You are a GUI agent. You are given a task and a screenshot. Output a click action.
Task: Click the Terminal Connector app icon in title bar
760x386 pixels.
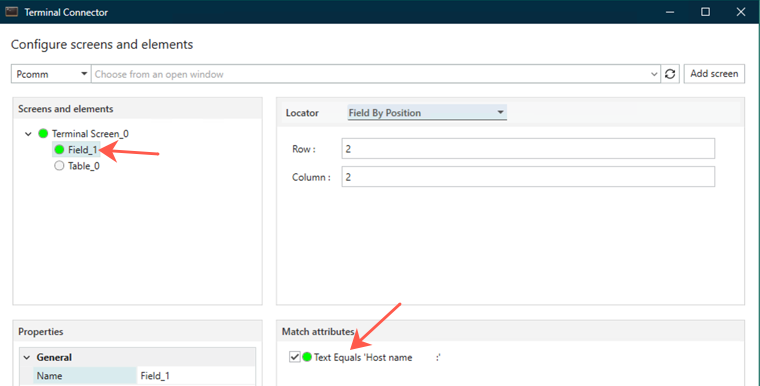point(12,12)
